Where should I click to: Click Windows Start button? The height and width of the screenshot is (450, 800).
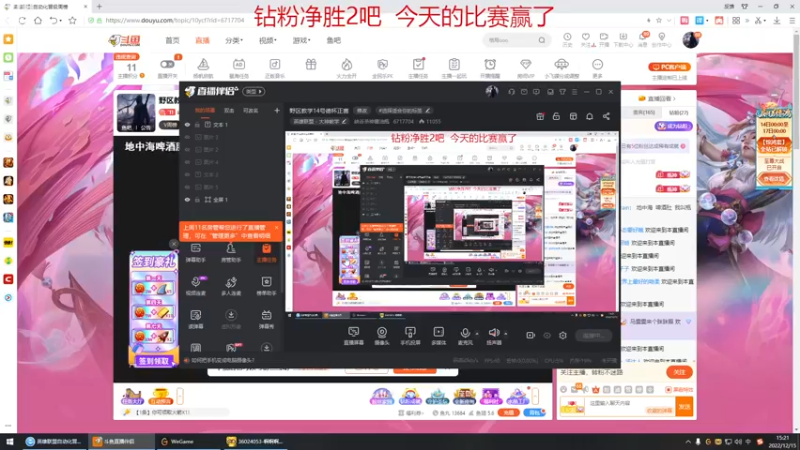[9, 441]
